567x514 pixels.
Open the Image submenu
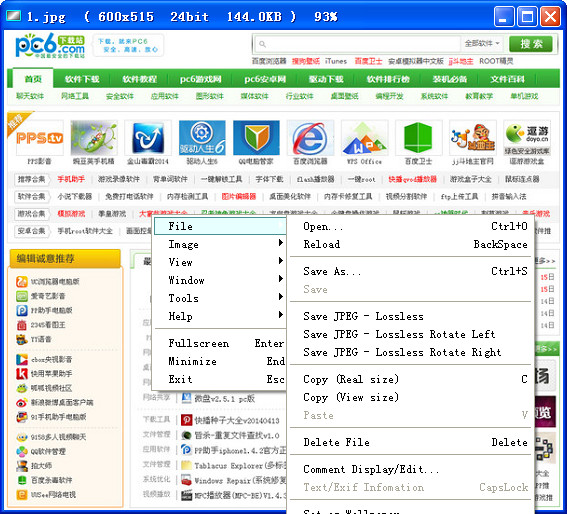coord(220,245)
